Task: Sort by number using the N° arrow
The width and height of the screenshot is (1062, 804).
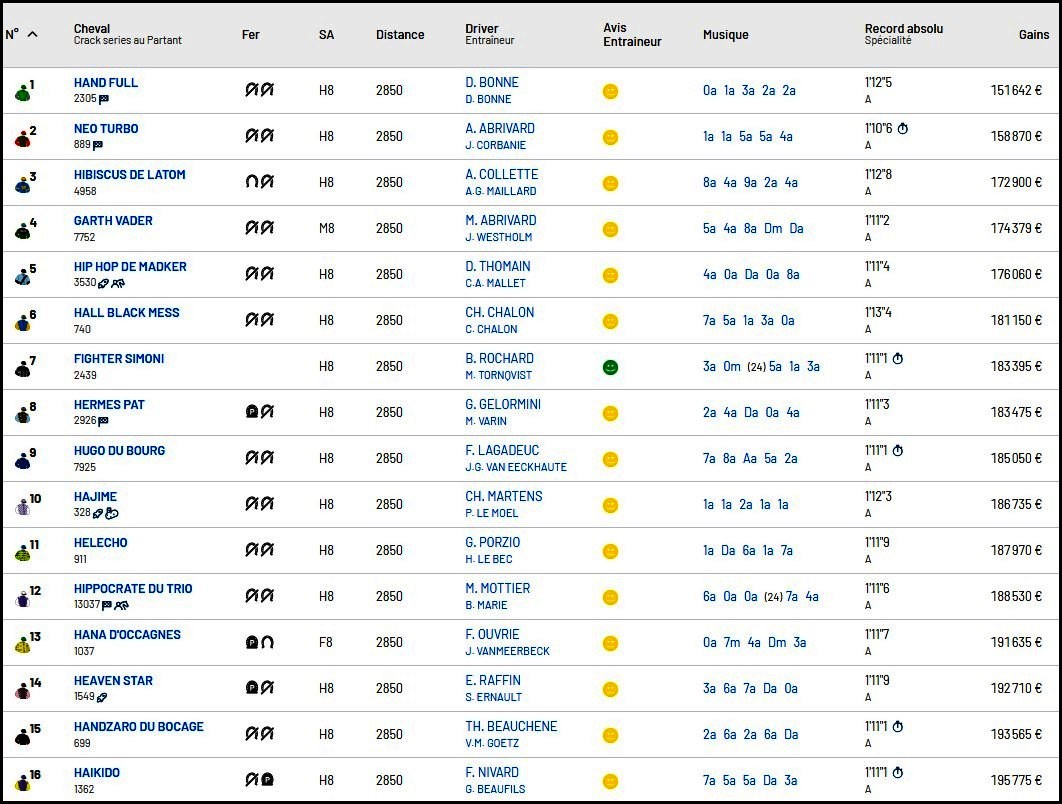Action: pos(33,34)
